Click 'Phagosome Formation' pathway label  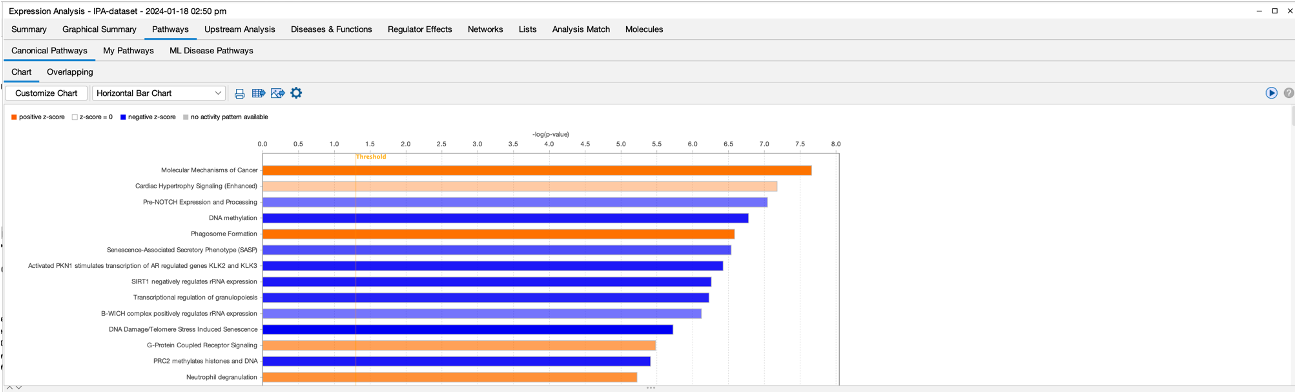(224, 234)
